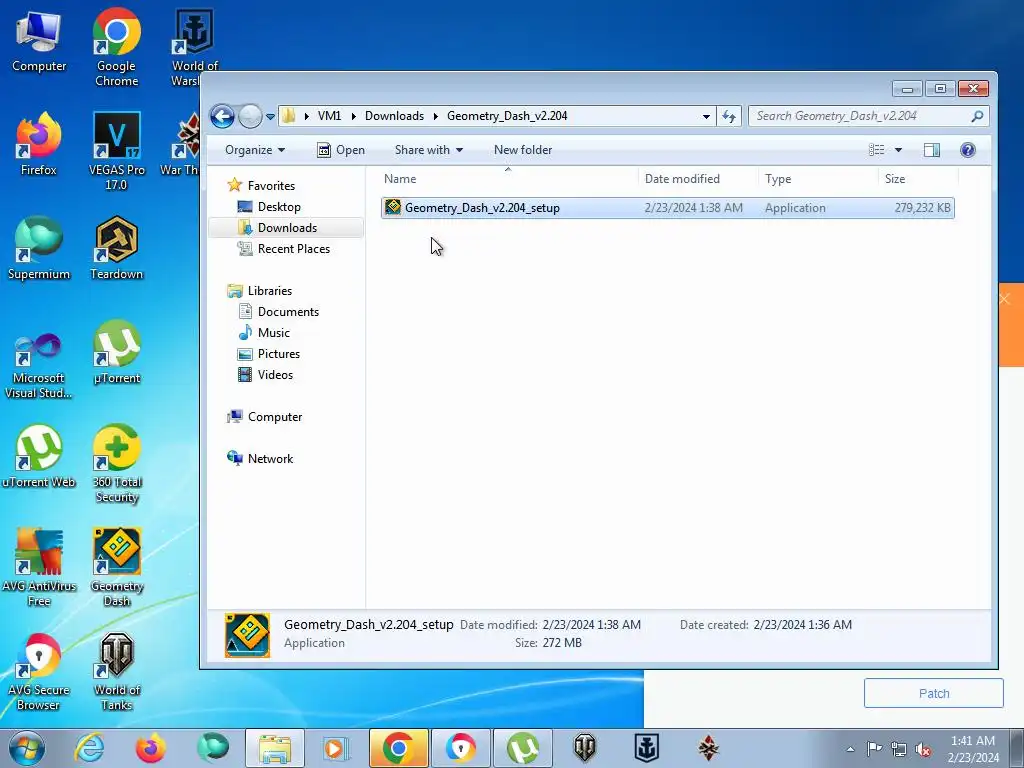1024x768 pixels.
Task: Expand the arrow after Downloads breadcrumb
Action: (436, 116)
